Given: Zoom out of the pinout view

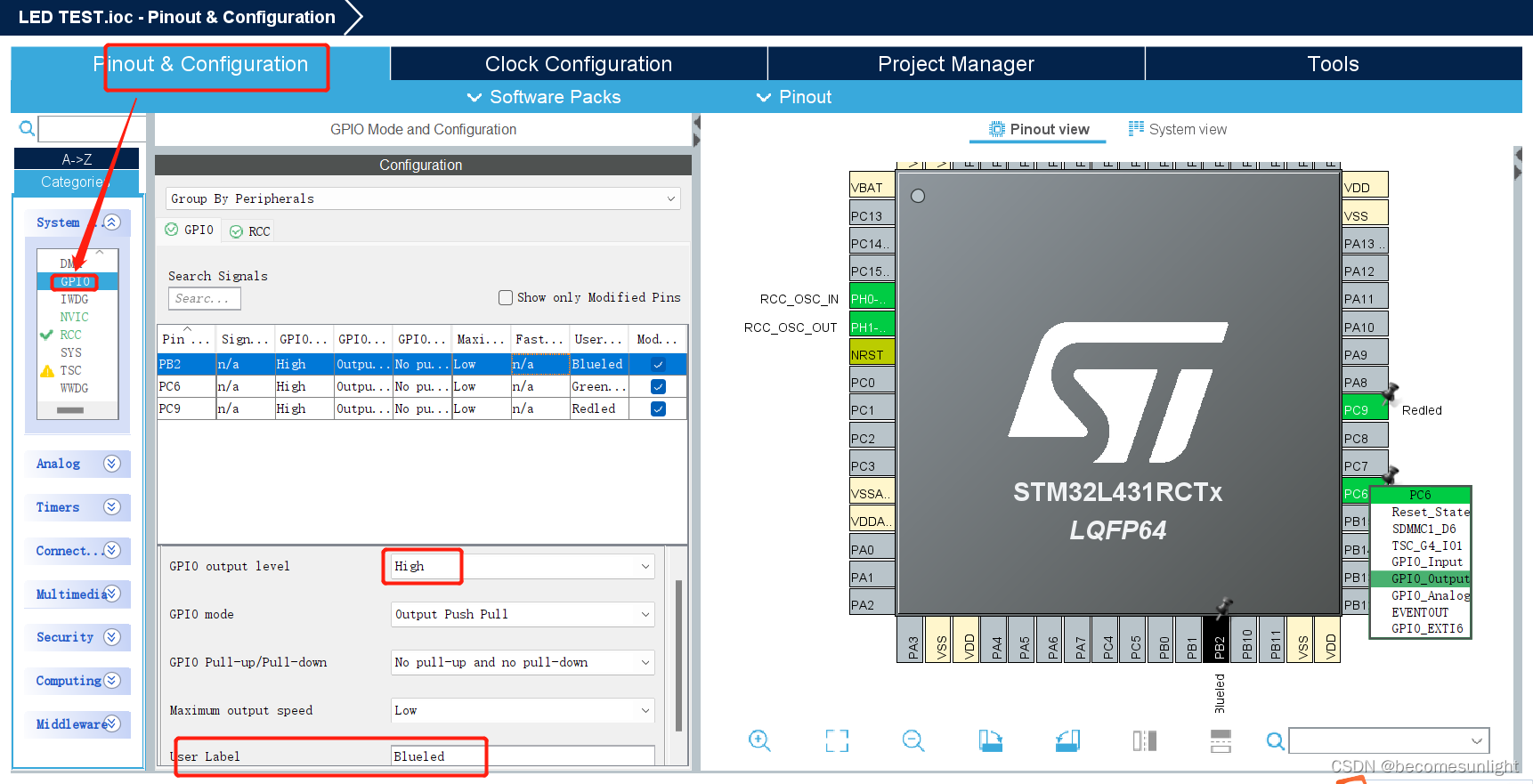Looking at the screenshot, I should coord(913,740).
